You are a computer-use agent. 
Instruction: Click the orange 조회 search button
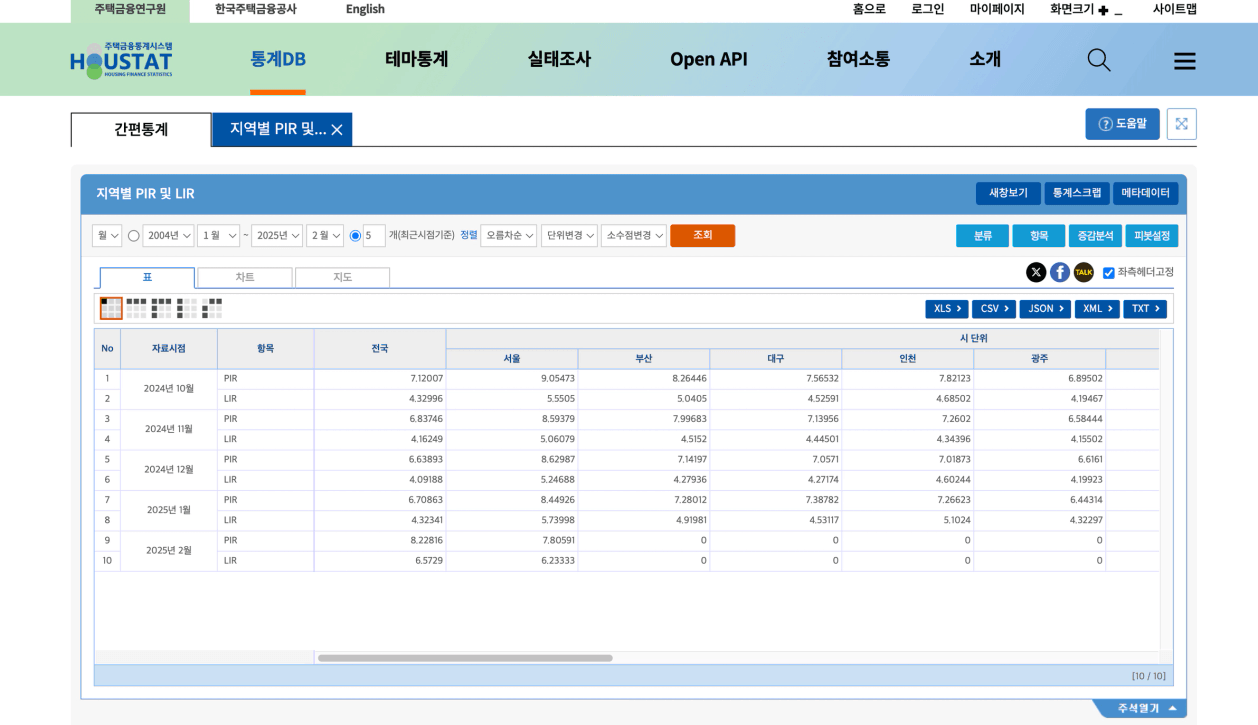[x=703, y=236]
